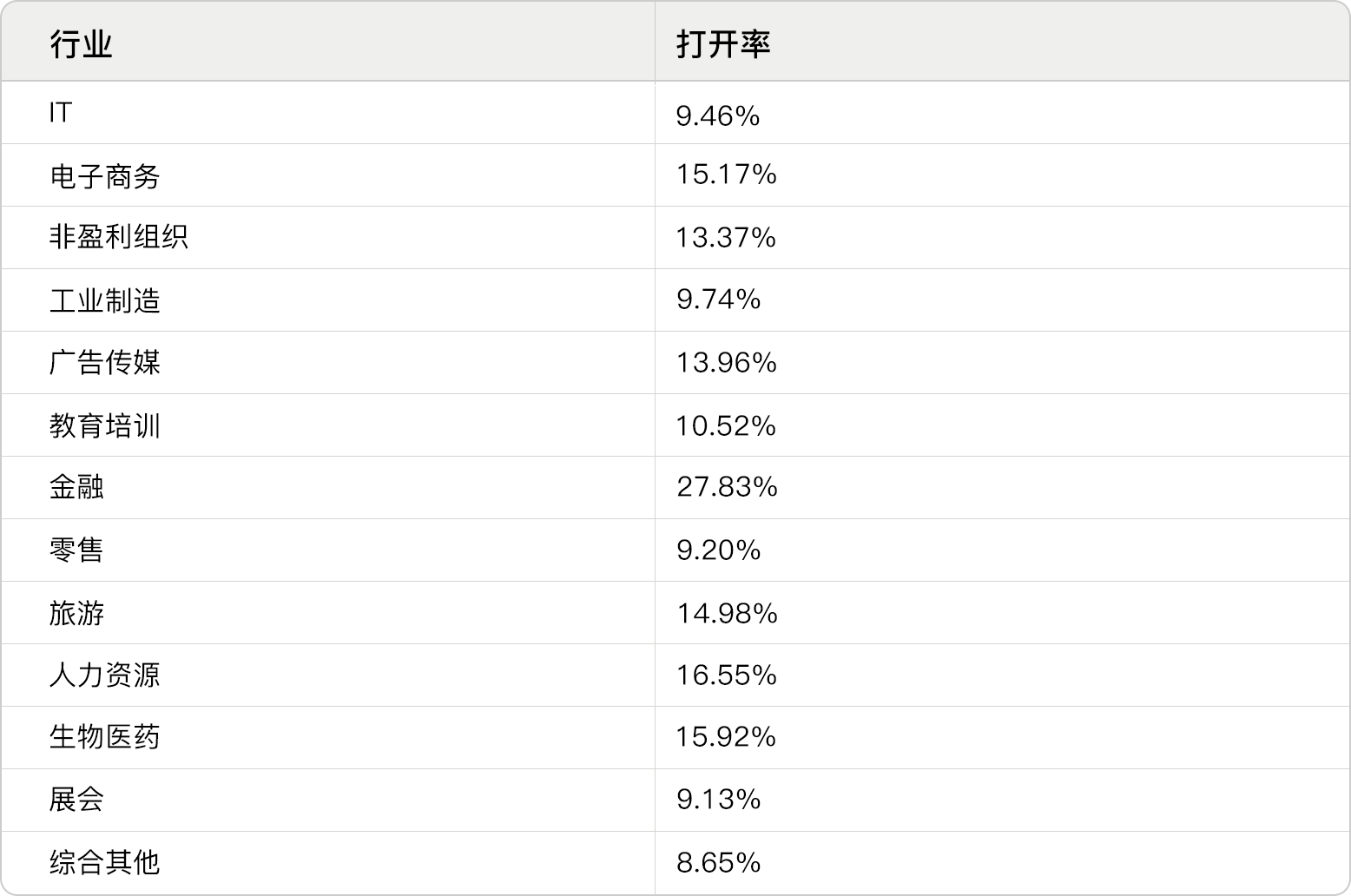The height and width of the screenshot is (896, 1351).
Task: Click the 金融 industry cell
Action: coord(76,487)
